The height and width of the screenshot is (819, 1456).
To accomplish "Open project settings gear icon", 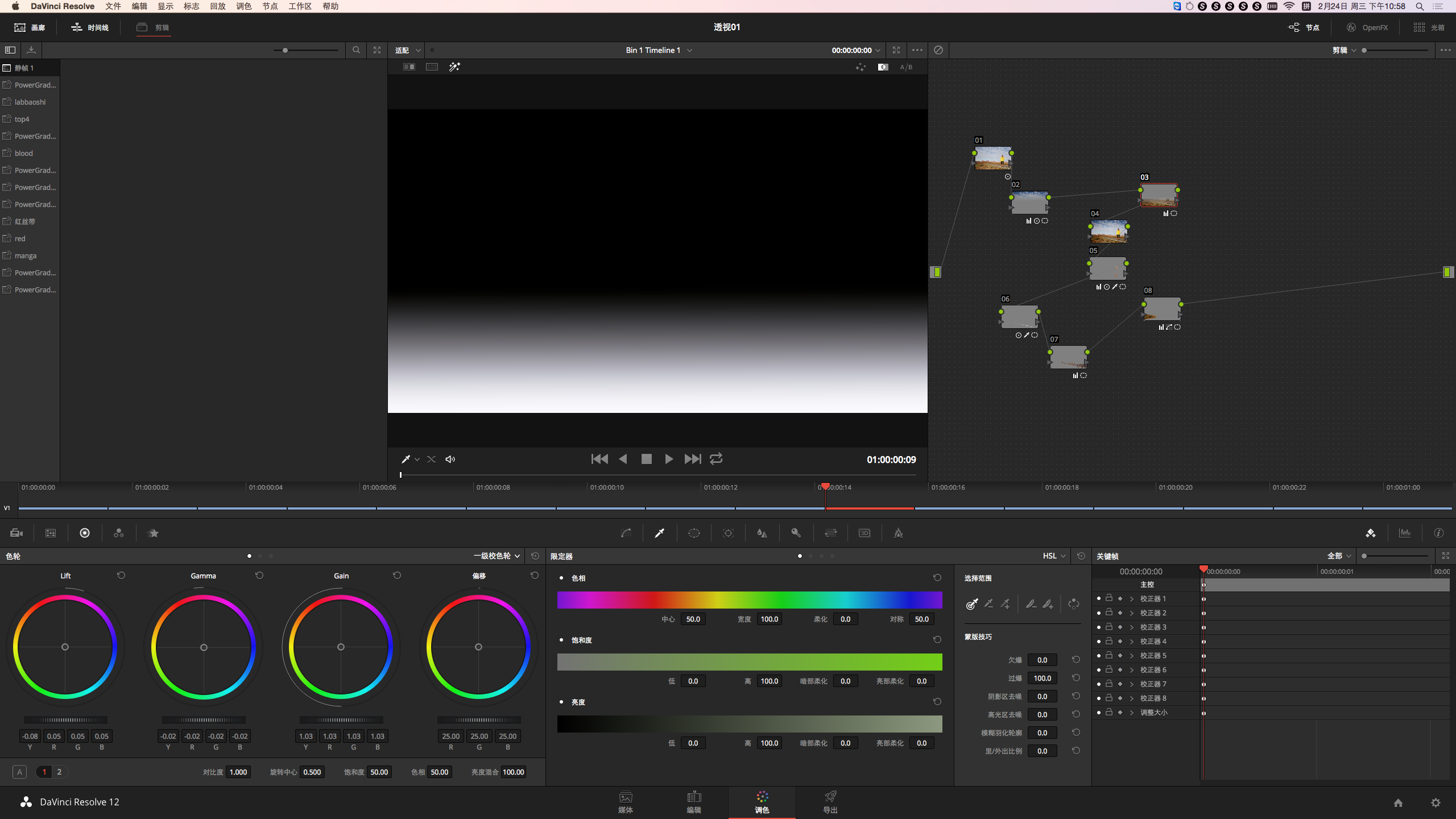I will pos(1436,803).
